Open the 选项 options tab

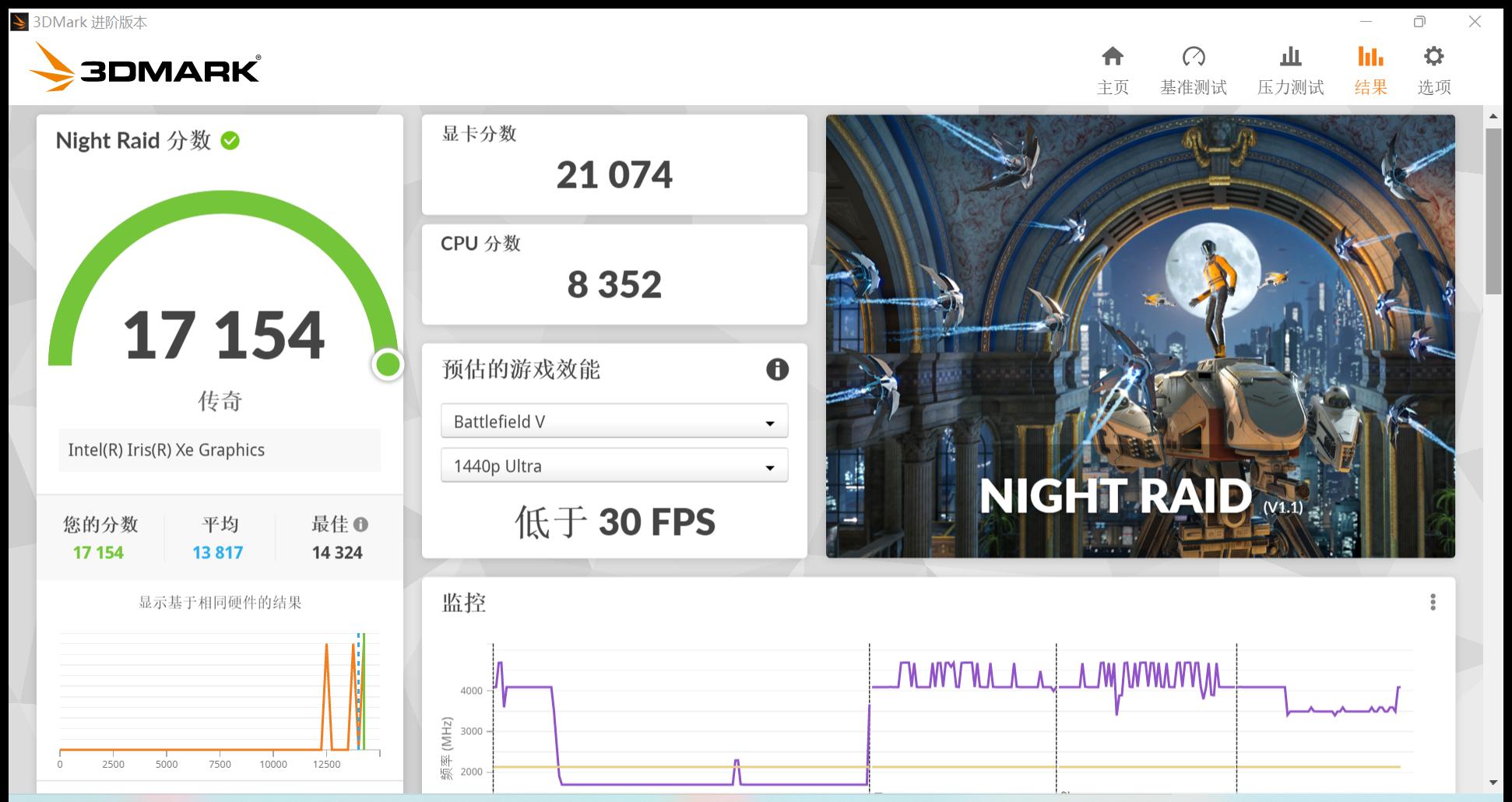tap(1433, 70)
